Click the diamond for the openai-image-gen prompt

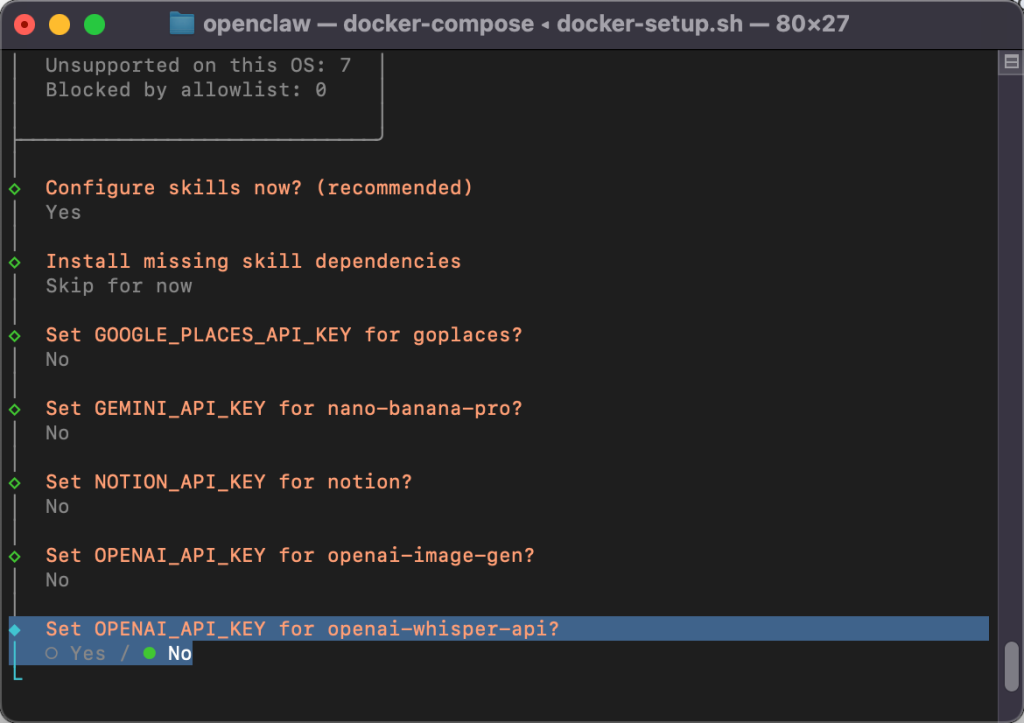tap(14, 555)
